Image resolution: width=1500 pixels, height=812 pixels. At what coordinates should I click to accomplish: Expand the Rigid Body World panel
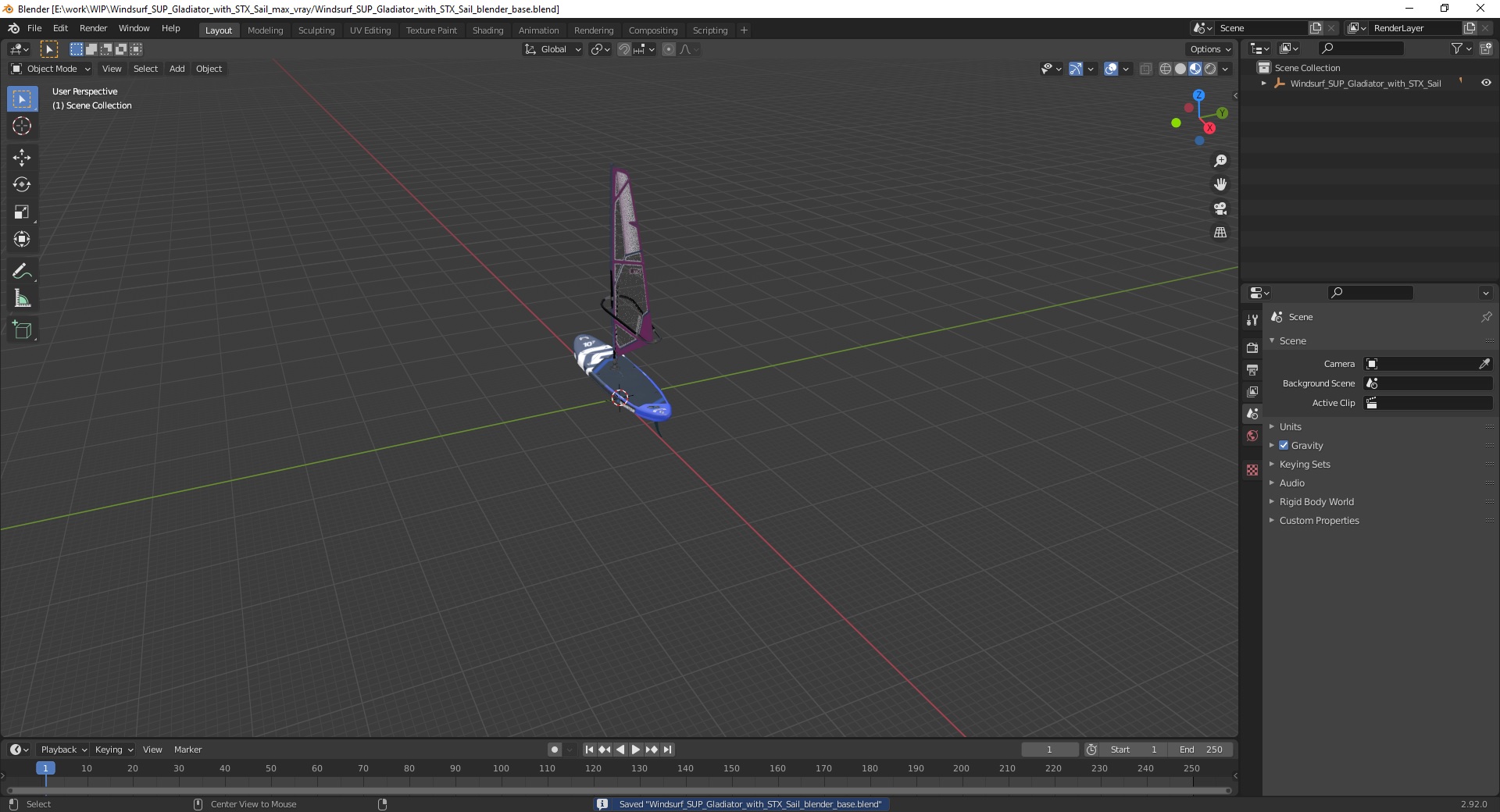tap(1316, 501)
